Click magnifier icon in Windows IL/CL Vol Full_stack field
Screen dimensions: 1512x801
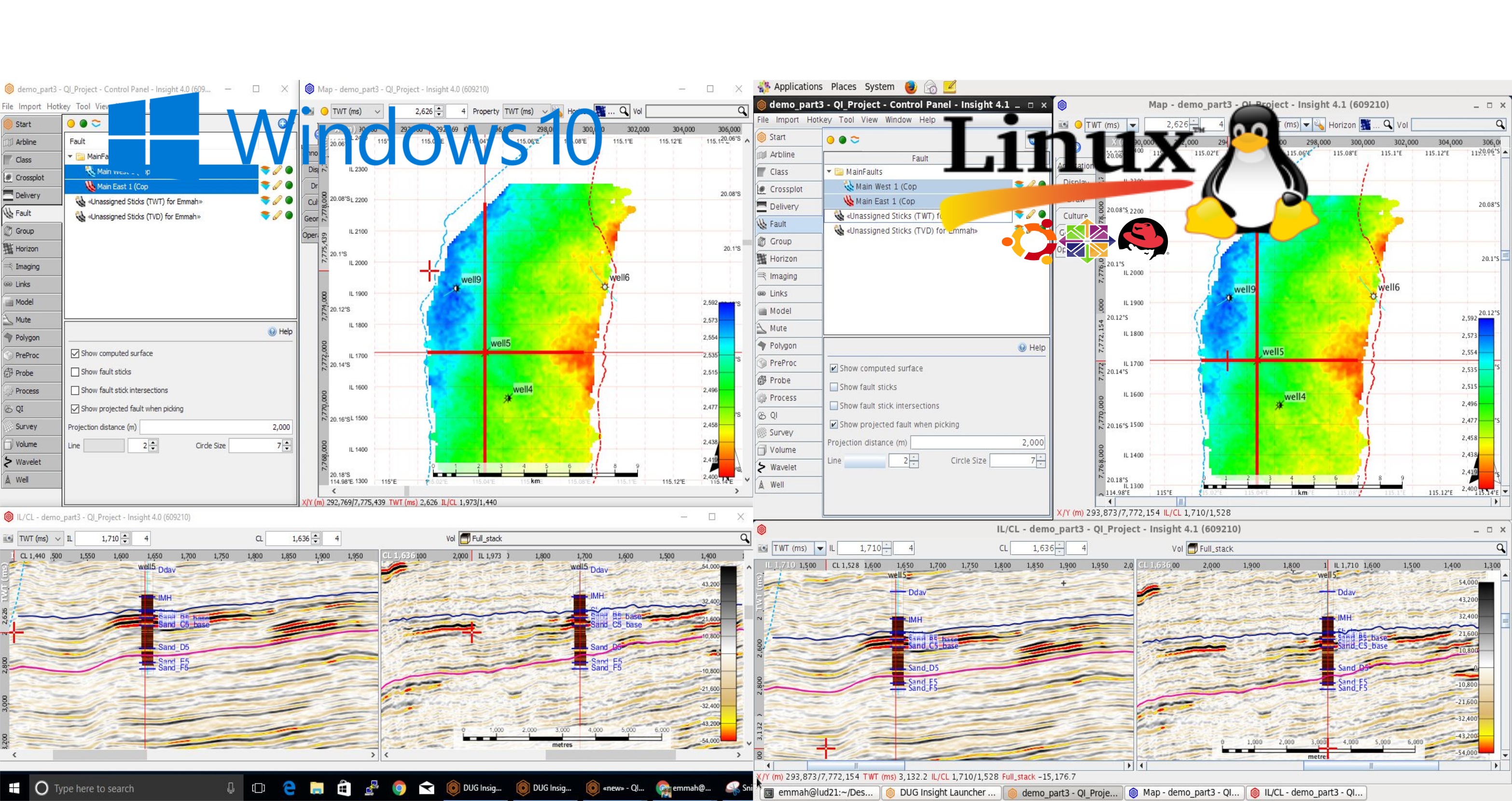pos(744,538)
